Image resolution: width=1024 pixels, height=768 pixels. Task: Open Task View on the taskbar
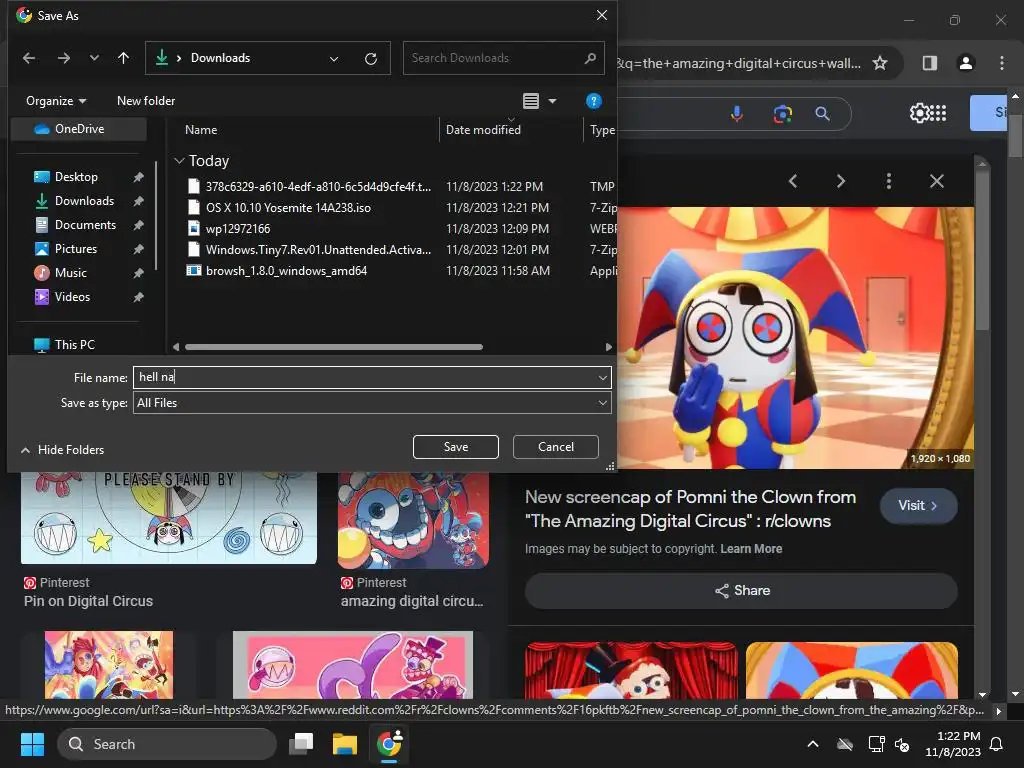coord(302,744)
